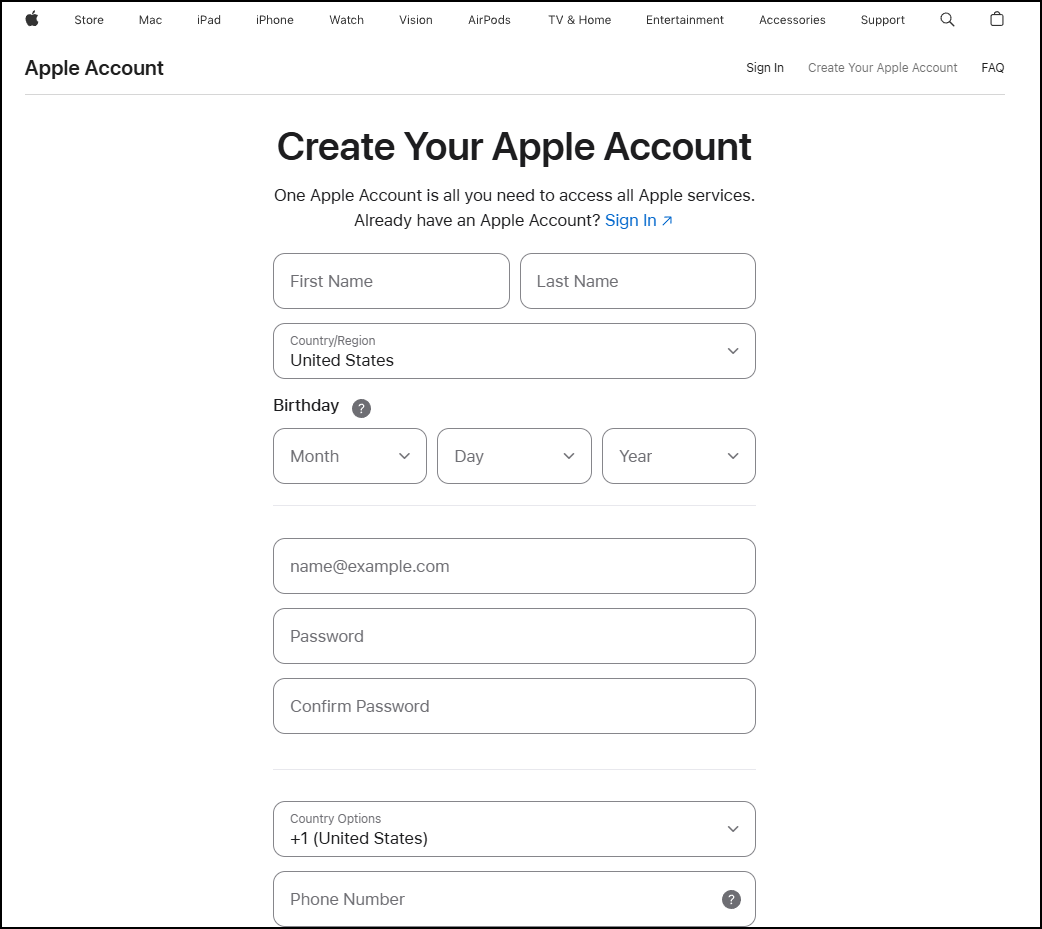1042x929 pixels.
Task: Click the Apple logo icon
Action: tap(32, 19)
